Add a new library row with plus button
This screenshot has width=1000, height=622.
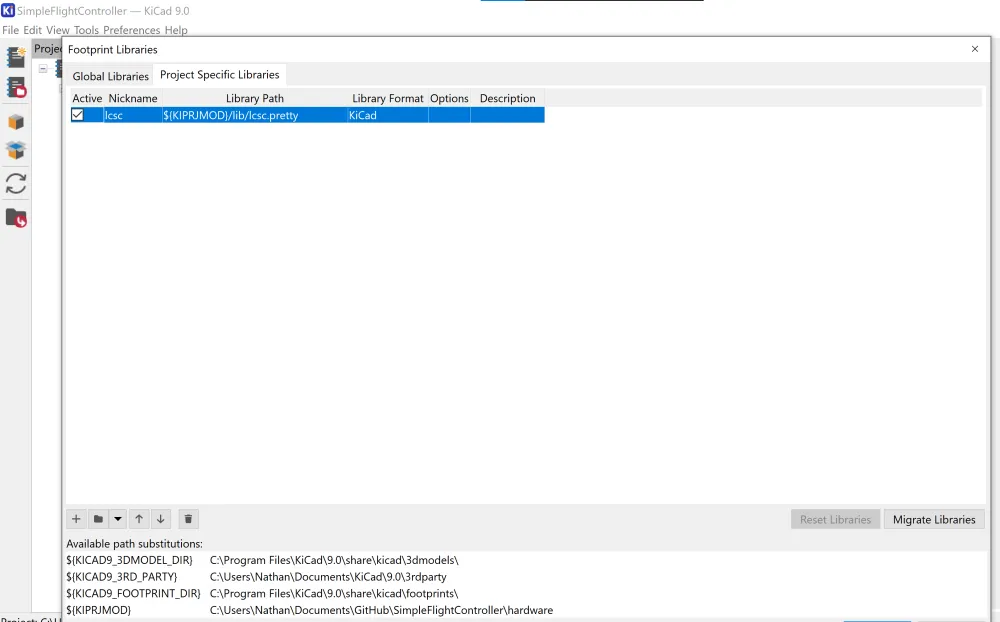pyautogui.click(x=76, y=519)
